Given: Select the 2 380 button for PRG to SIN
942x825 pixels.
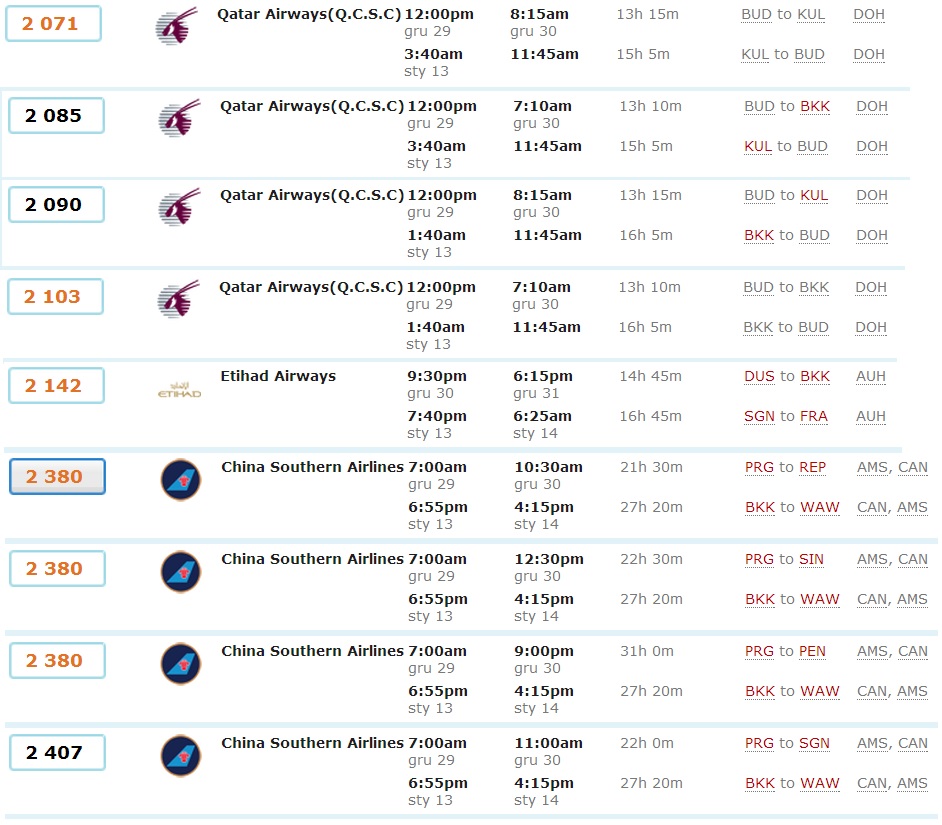Looking at the screenshot, I should coord(58,568).
